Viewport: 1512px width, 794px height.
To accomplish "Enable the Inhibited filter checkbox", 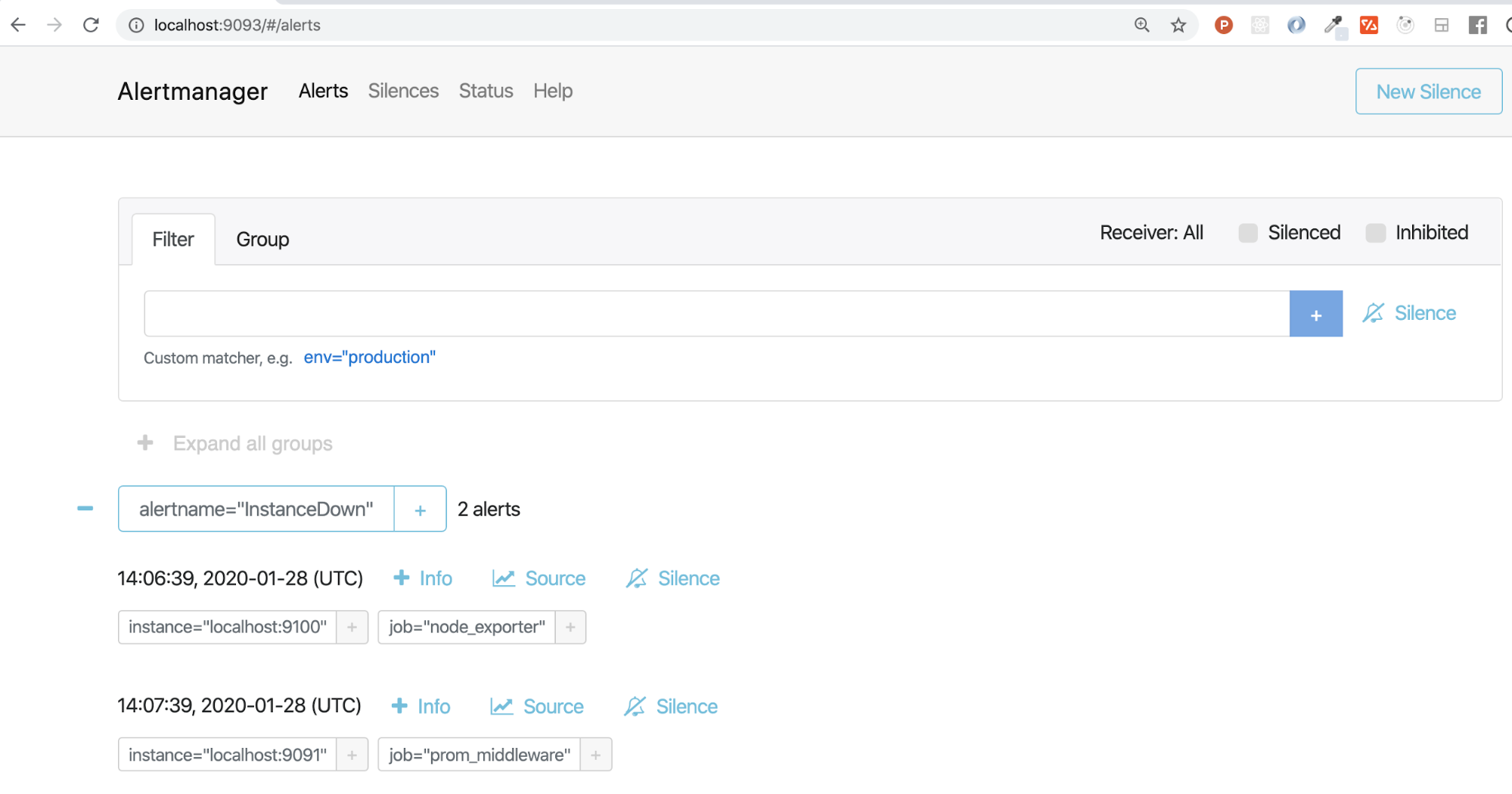I will click(x=1374, y=233).
